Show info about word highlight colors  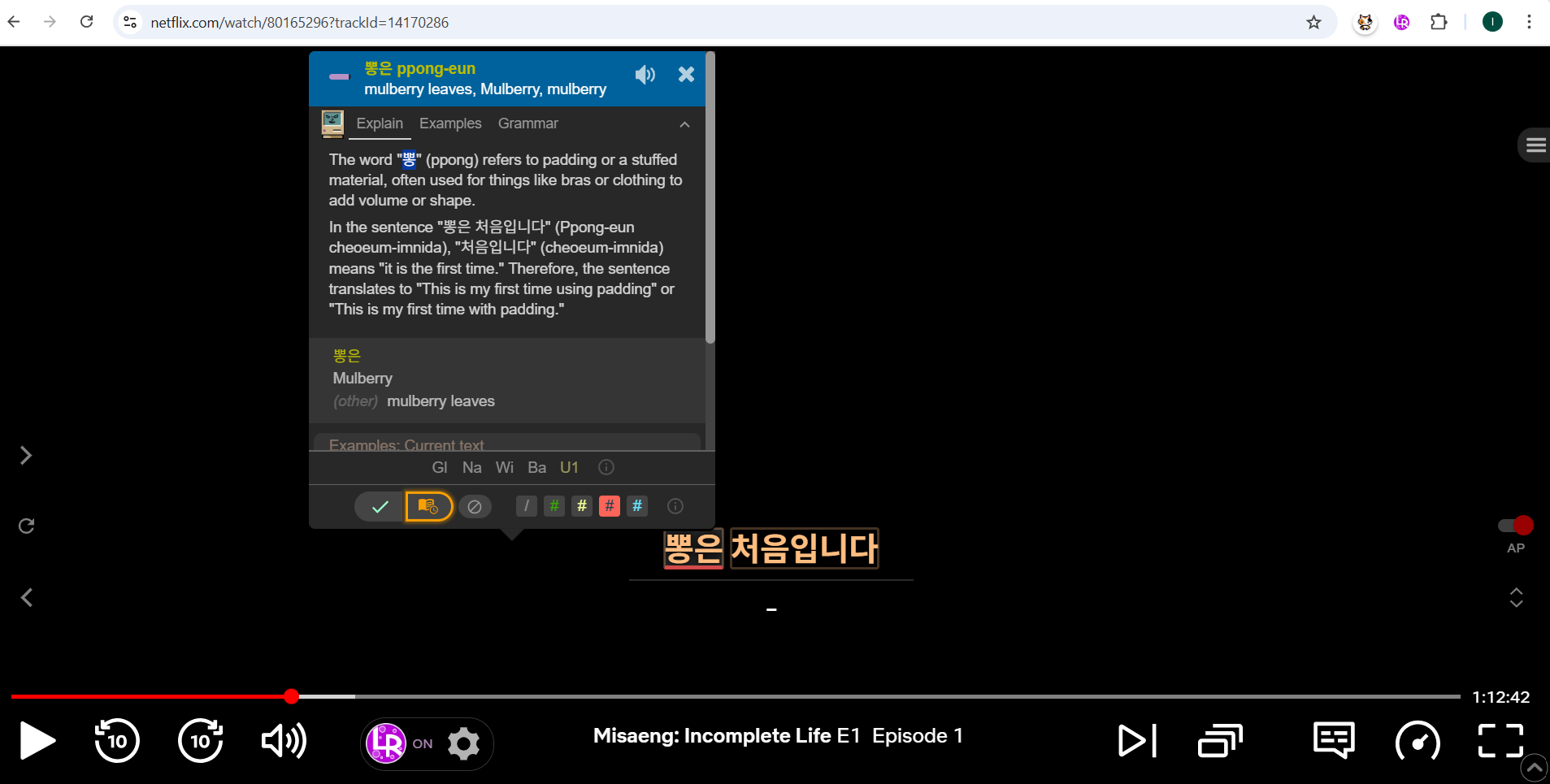(x=675, y=506)
